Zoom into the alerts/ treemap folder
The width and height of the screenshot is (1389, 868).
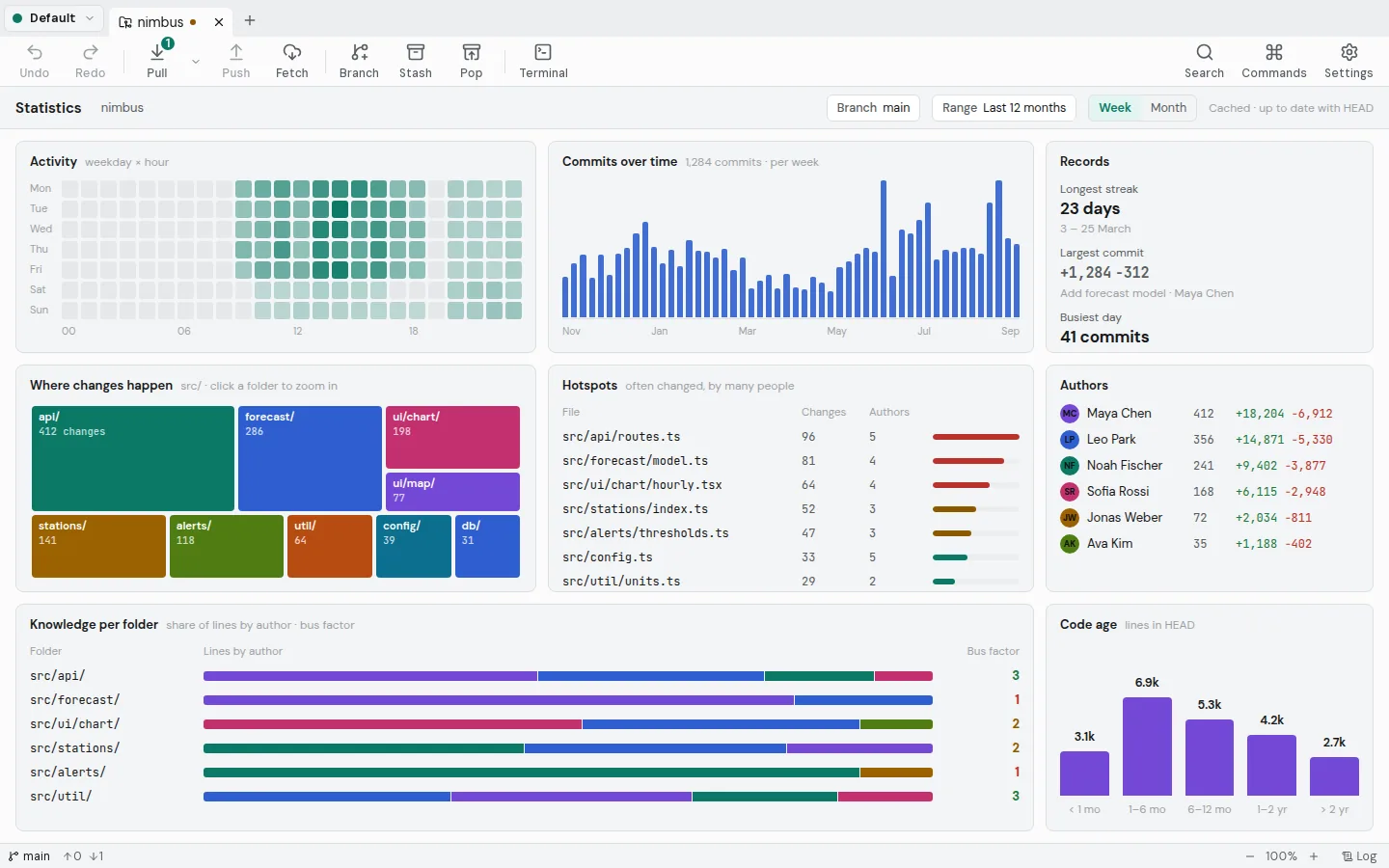(x=227, y=546)
